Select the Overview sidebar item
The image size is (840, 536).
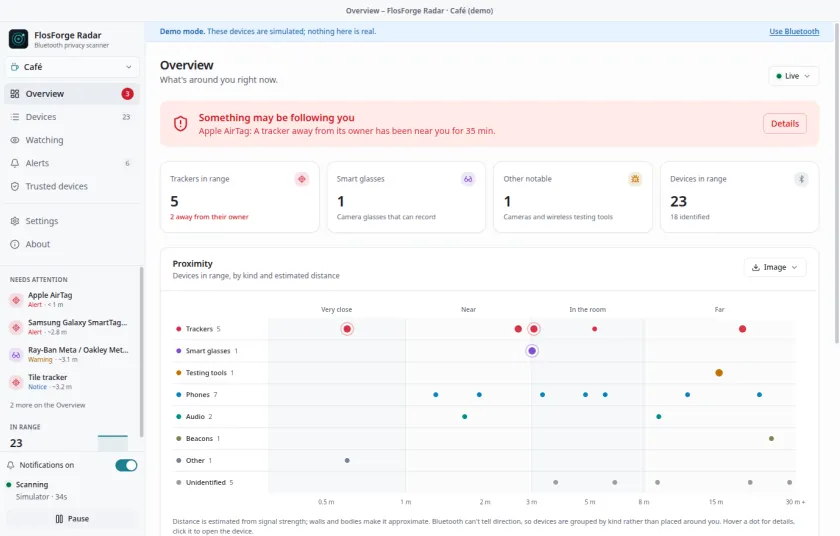coord(72,94)
